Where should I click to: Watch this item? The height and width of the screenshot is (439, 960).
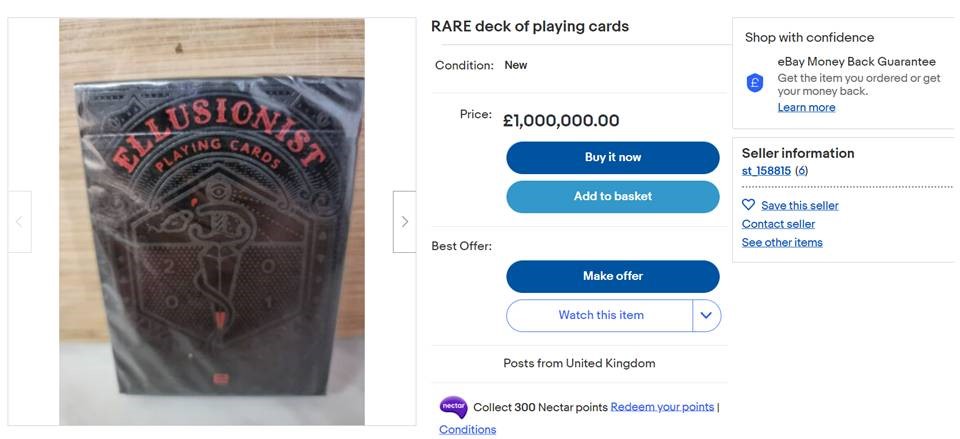(x=600, y=315)
